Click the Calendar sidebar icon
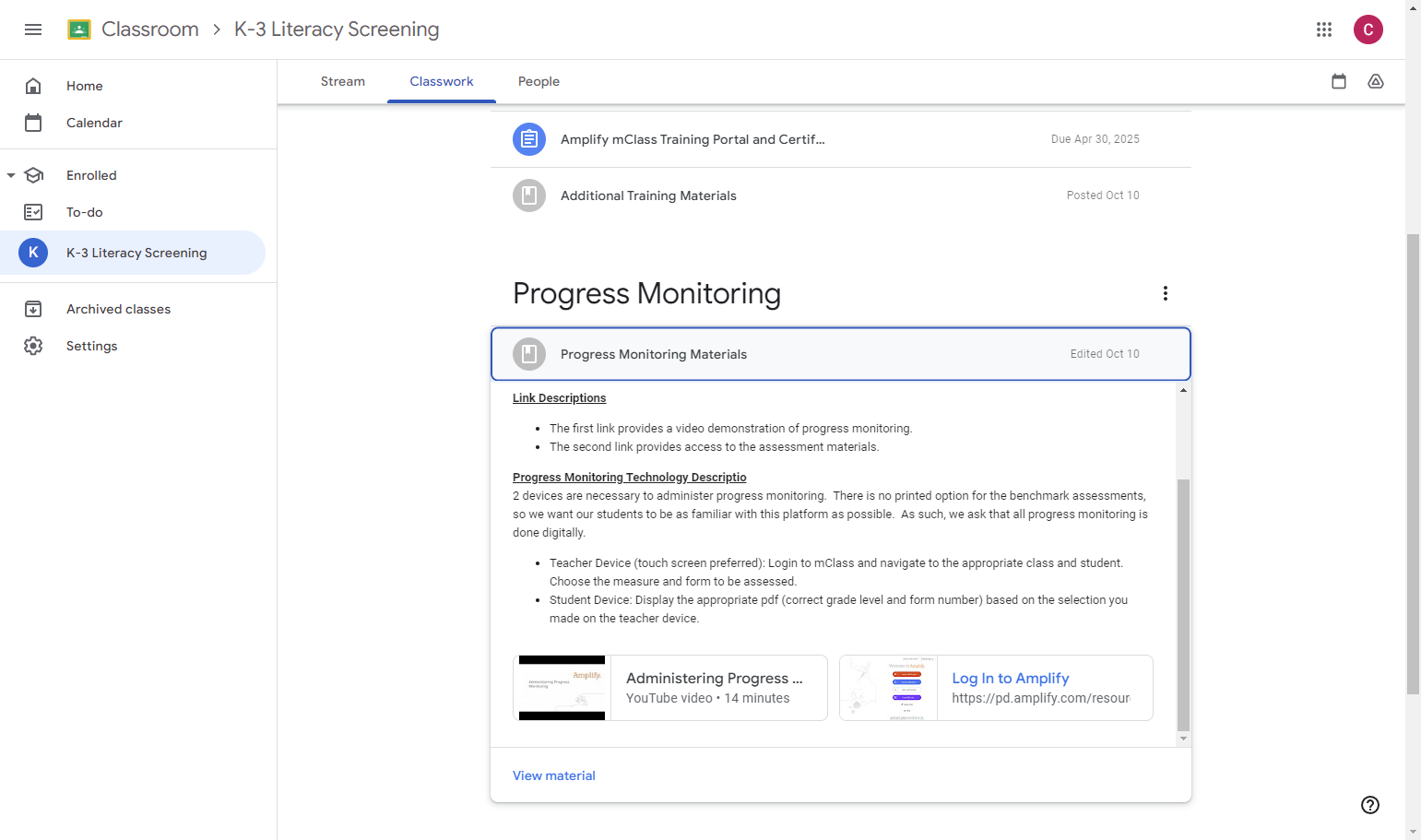This screenshot has width=1421, height=840. click(x=33, y=123)
